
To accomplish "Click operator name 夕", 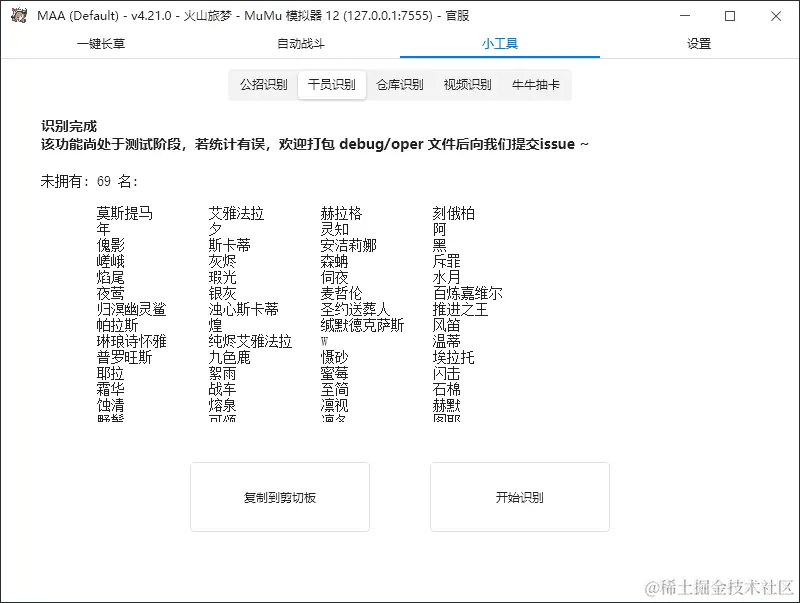I will [x=215, y=229].
